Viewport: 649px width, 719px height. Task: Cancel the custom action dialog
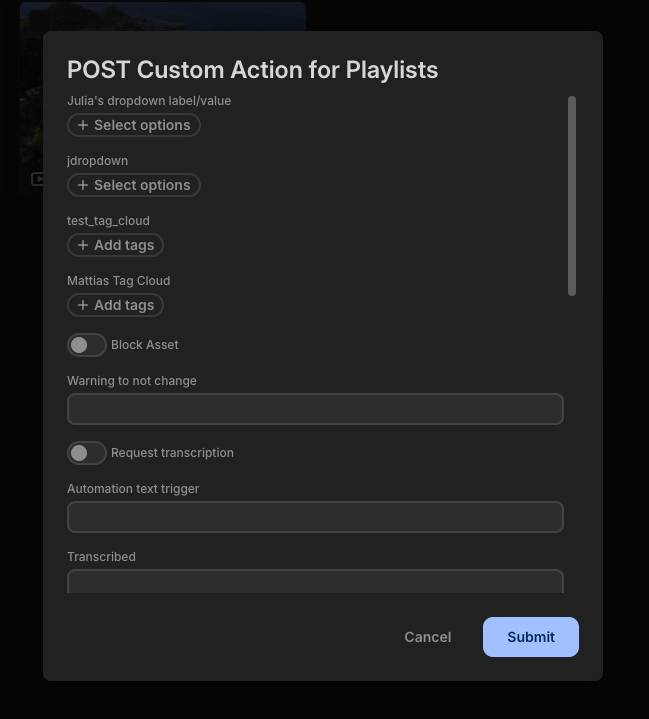coord(427,637)
